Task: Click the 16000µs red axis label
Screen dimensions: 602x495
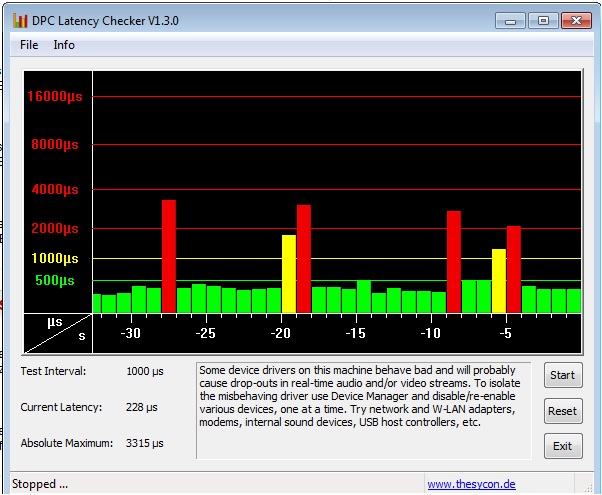Action: click(56, 97)
